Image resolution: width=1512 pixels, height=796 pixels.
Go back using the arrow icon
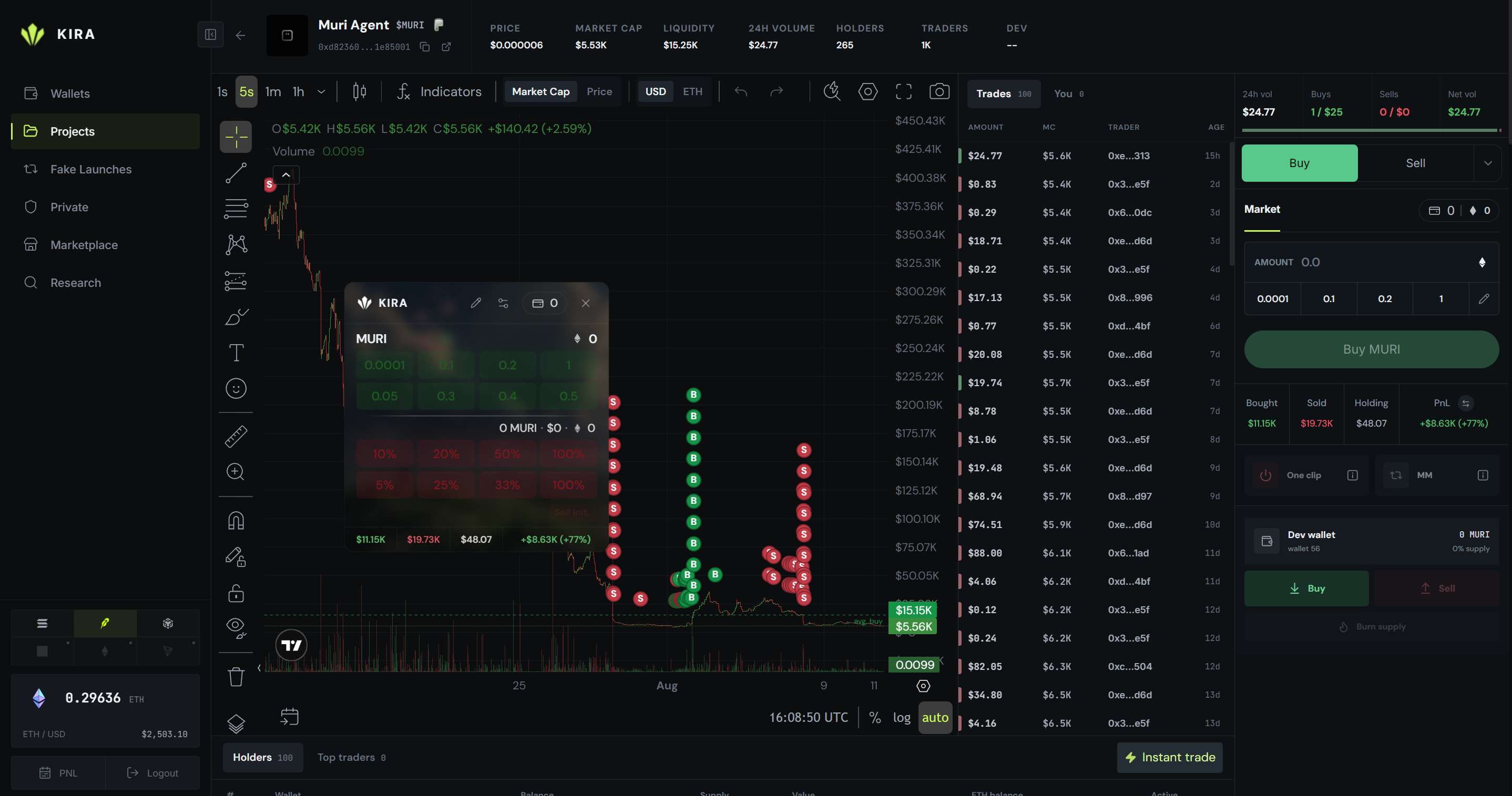coord(241,36)
